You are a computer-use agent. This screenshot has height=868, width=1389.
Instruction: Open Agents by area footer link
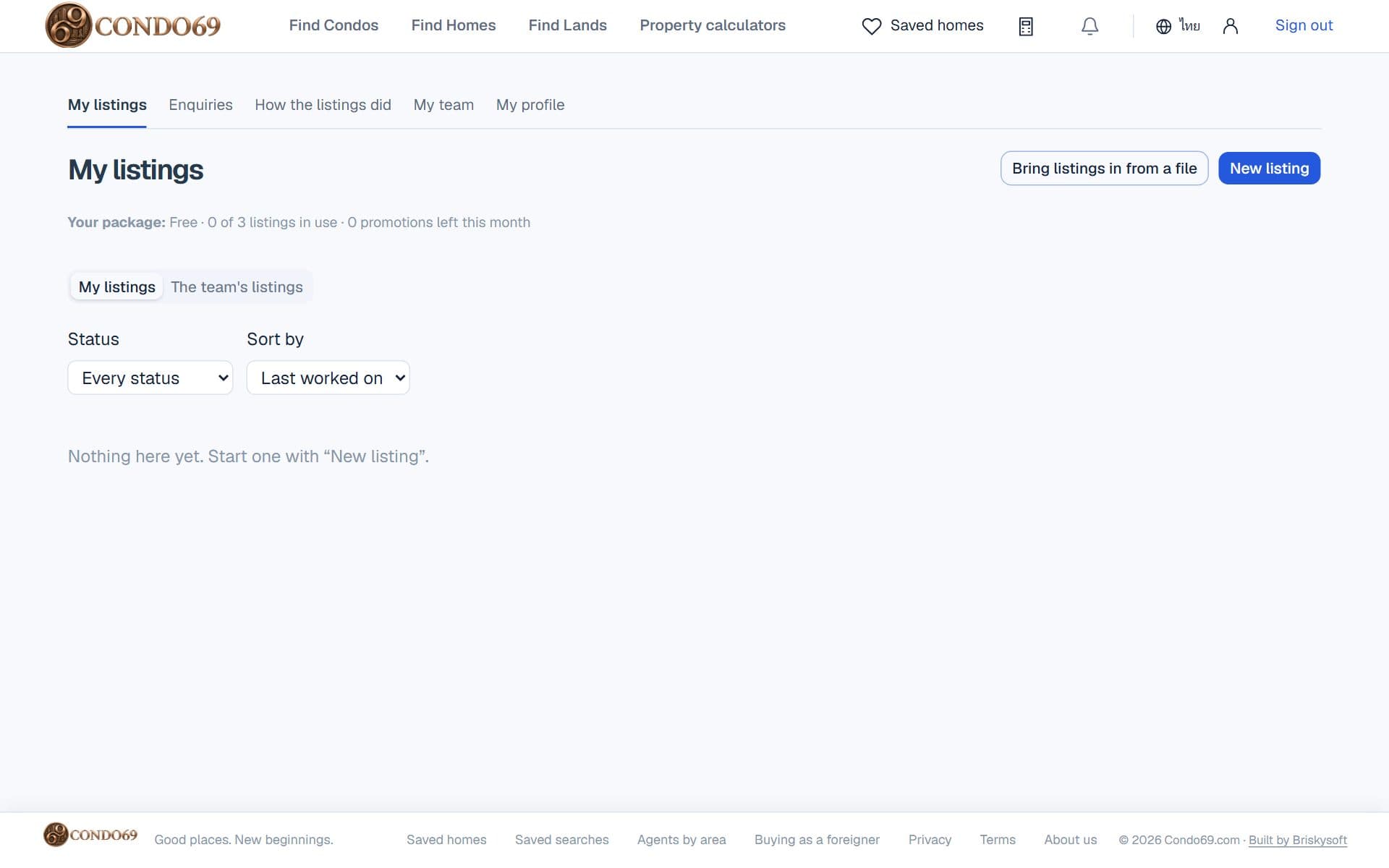[681, 840]
